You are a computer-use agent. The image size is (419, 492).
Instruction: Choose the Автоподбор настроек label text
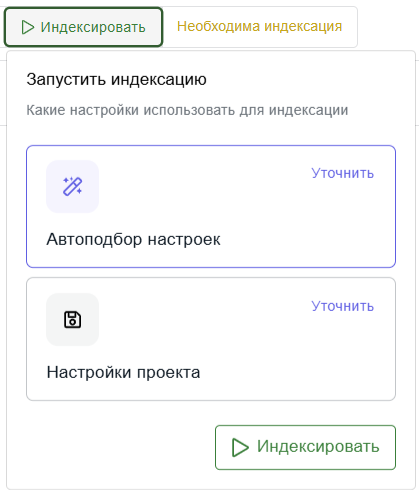point(133,239)
